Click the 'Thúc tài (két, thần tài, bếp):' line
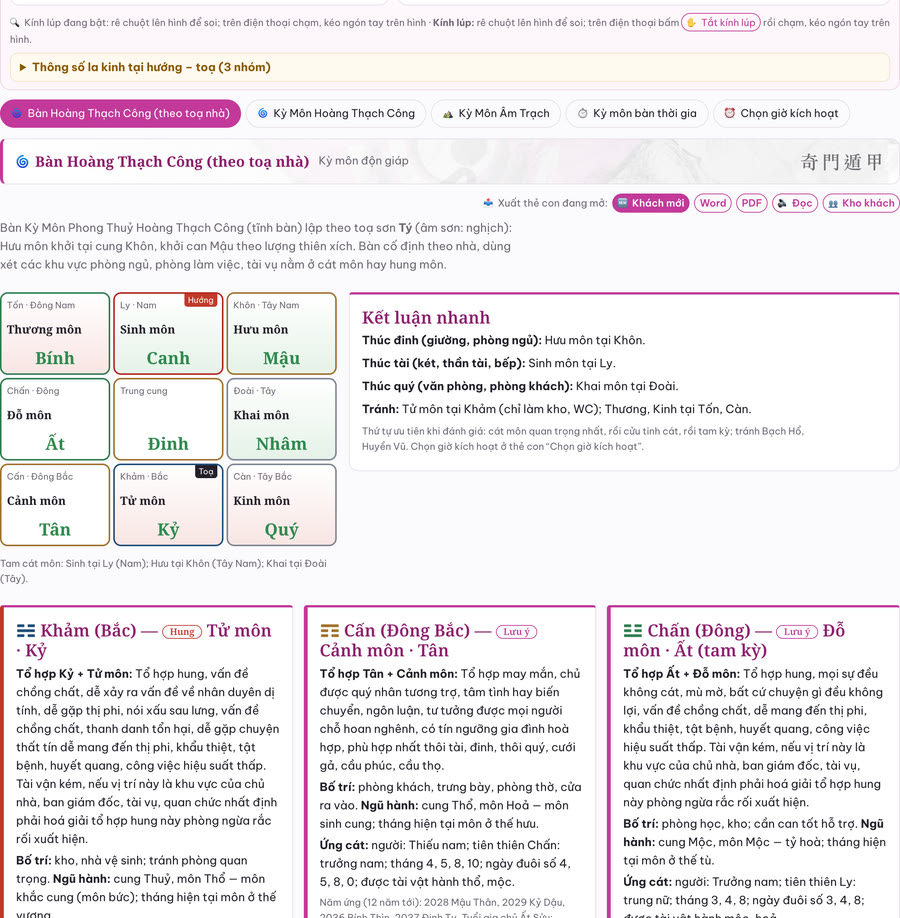900x918 pixels. (x=488, y=364)
